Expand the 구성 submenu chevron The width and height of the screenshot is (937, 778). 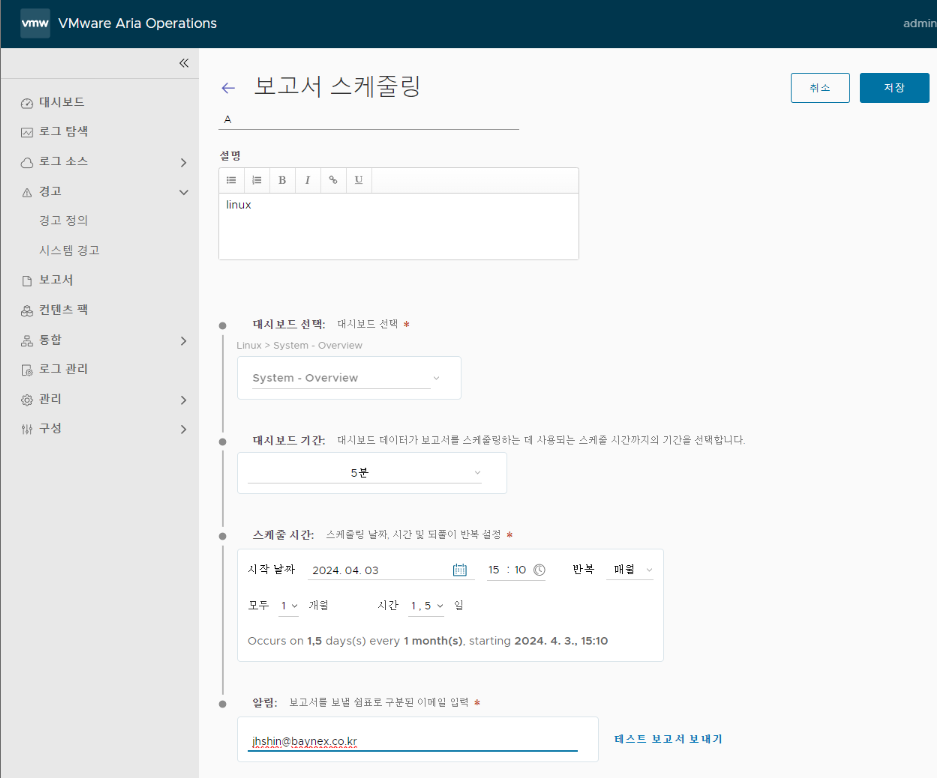click(183, 430)
